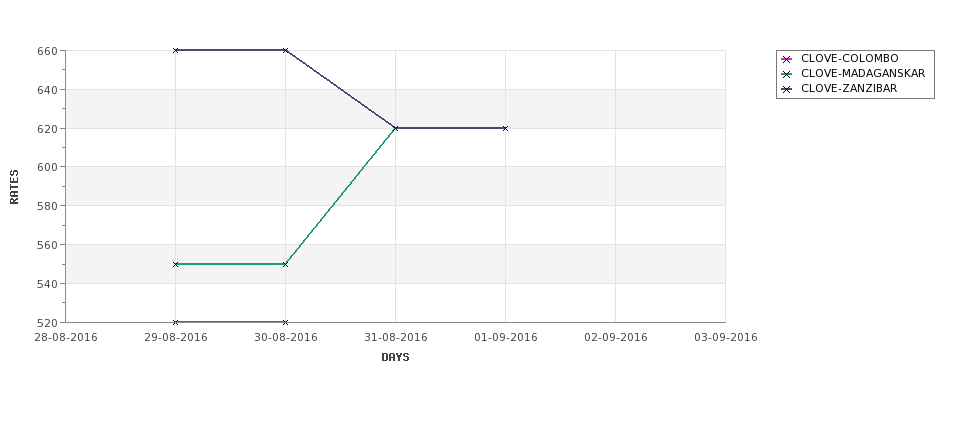This screenshot has height=429, width=975.
Task: Click Madaganskar data point at 550 on 29-08-2016
Action: pos(175,264)
